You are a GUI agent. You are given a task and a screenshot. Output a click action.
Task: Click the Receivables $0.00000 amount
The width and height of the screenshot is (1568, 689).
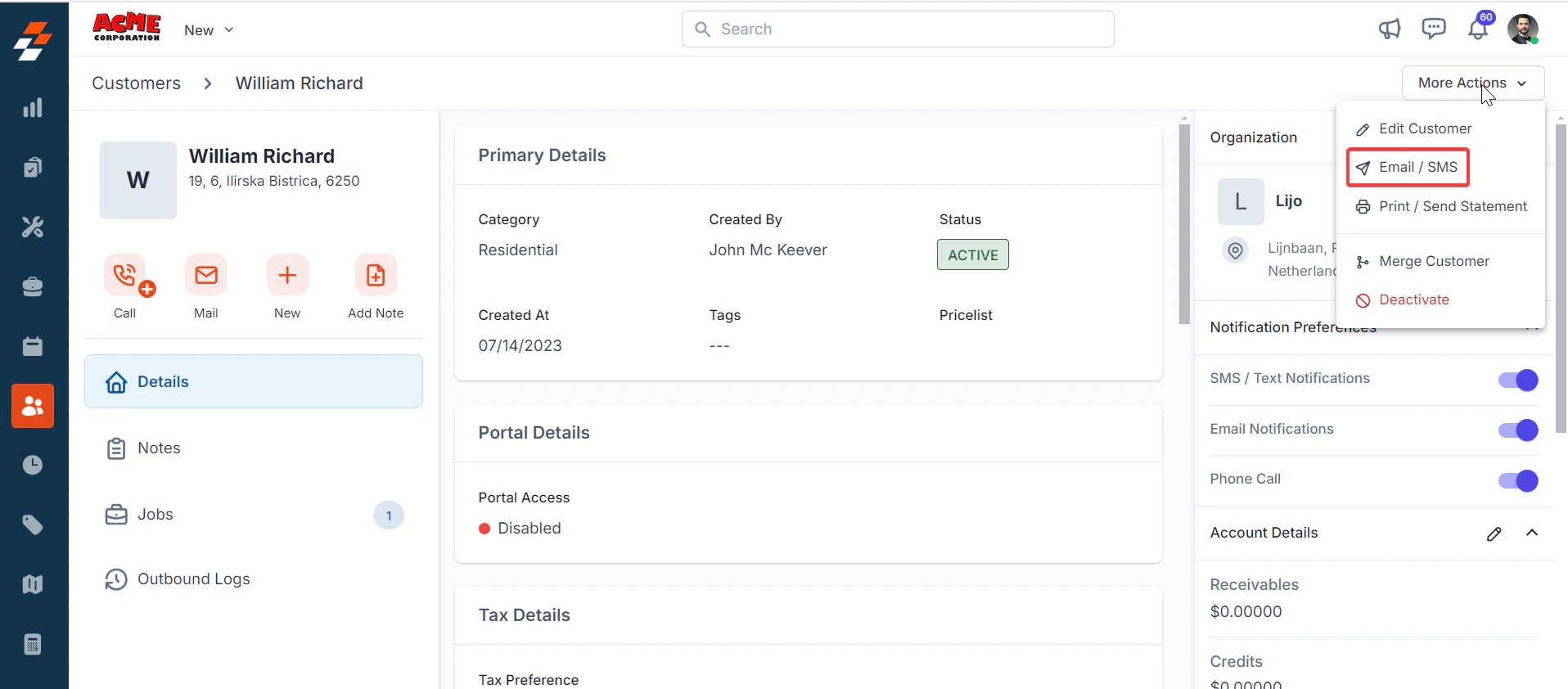click(1246, 612)
